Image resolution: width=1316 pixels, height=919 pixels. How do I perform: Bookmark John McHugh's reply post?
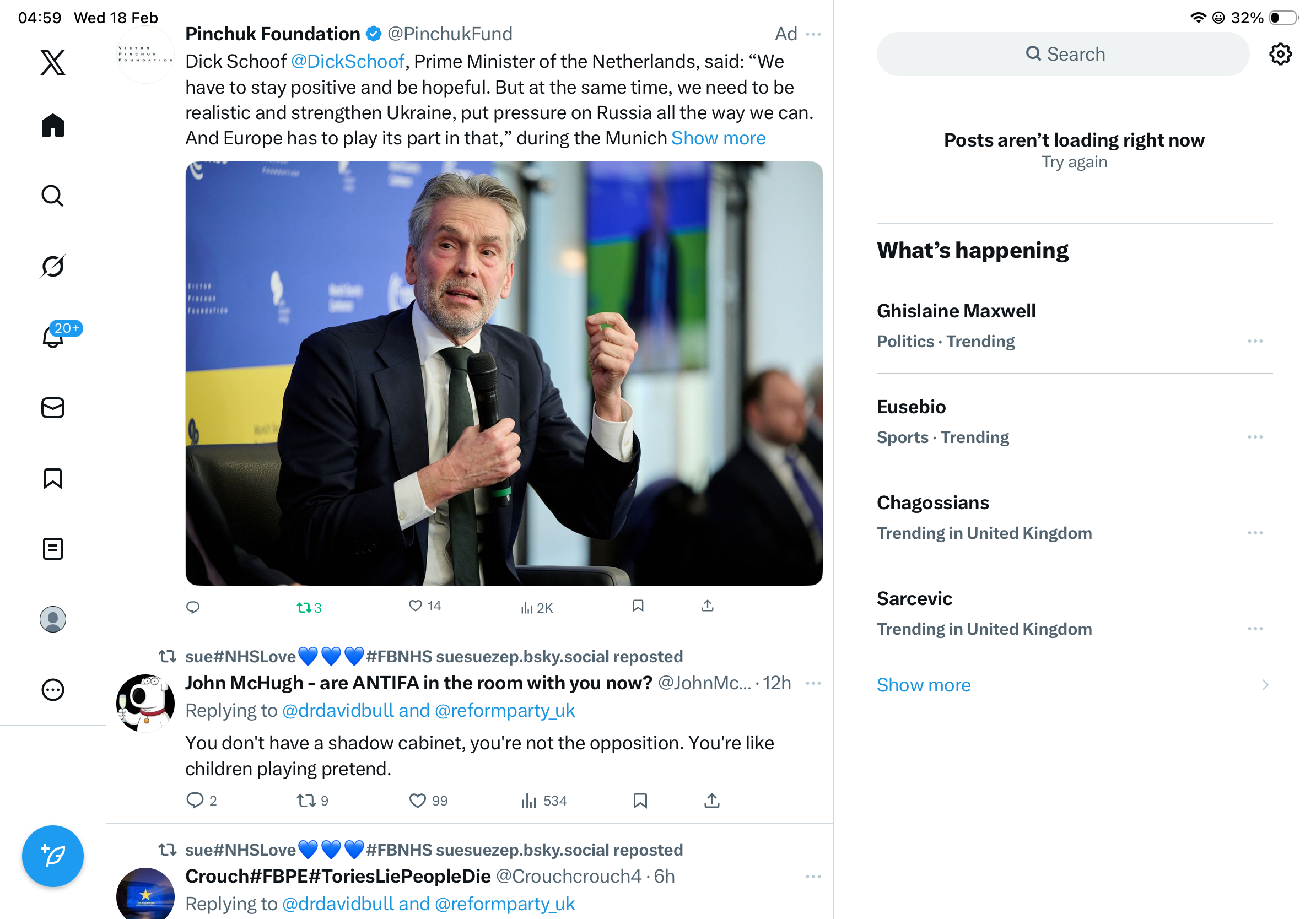pyautogui.click(x=640, y=801)
